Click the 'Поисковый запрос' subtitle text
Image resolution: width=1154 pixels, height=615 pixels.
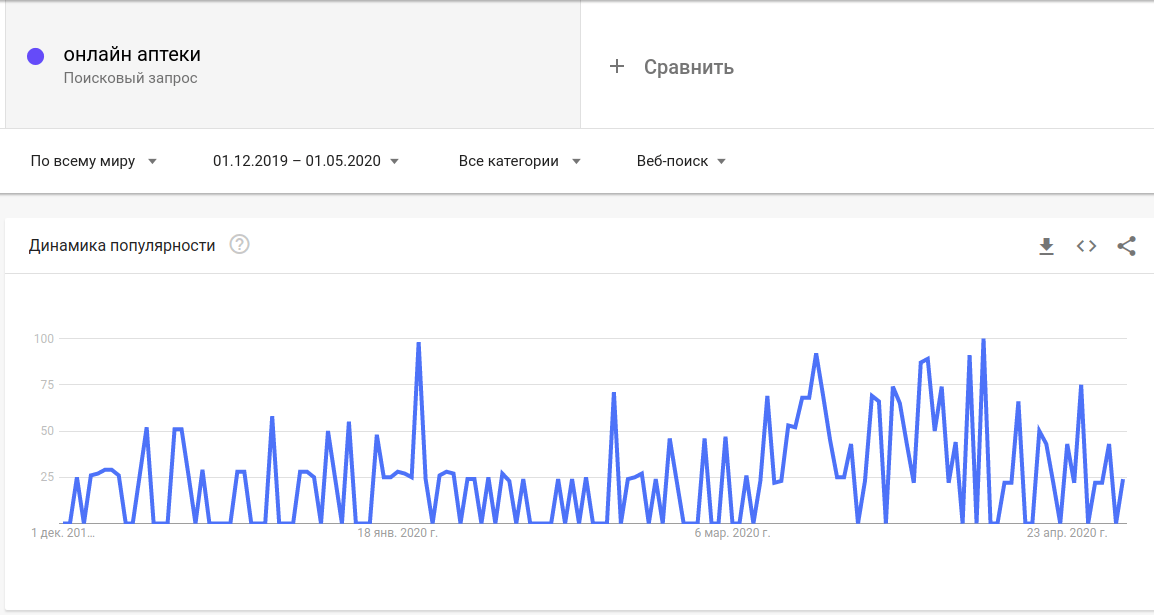coord(130,78)
